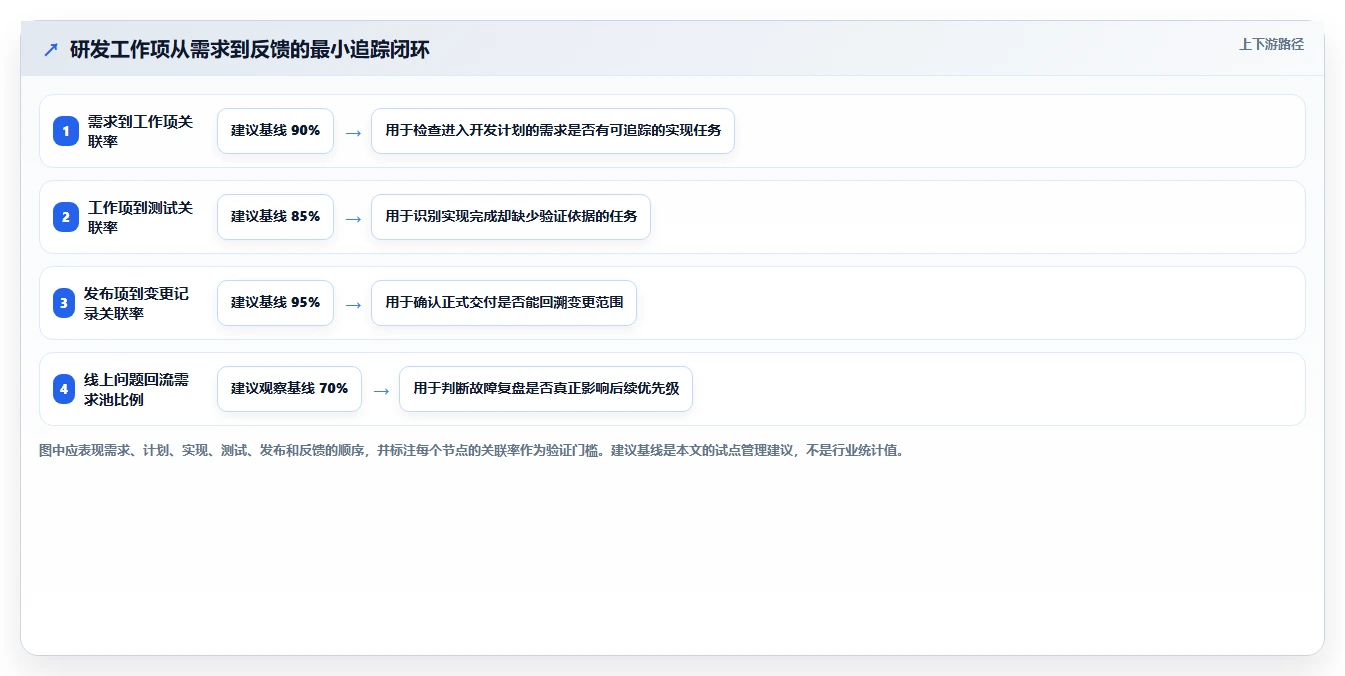The height and width of the screenshot is (676, 1345).
Task: Click the arrow after 建议基线 85%
Action: [352, 218]
